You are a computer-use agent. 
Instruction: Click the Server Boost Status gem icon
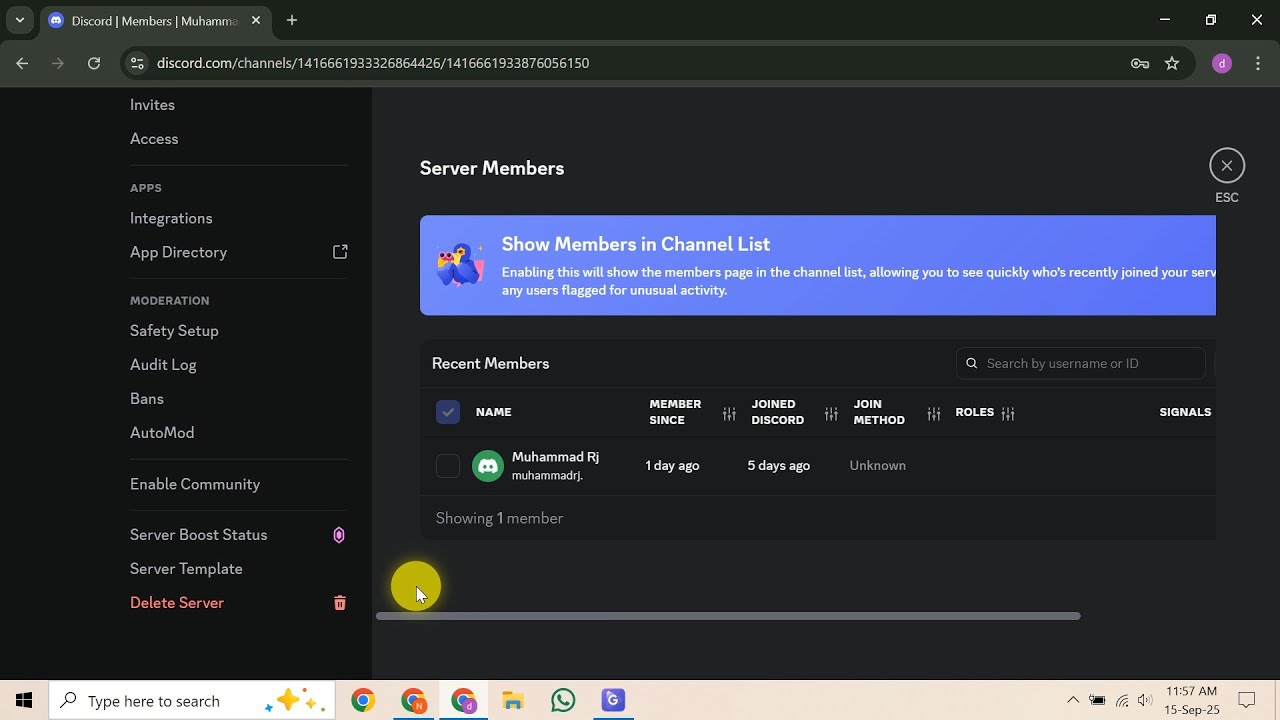coord(339,535)
